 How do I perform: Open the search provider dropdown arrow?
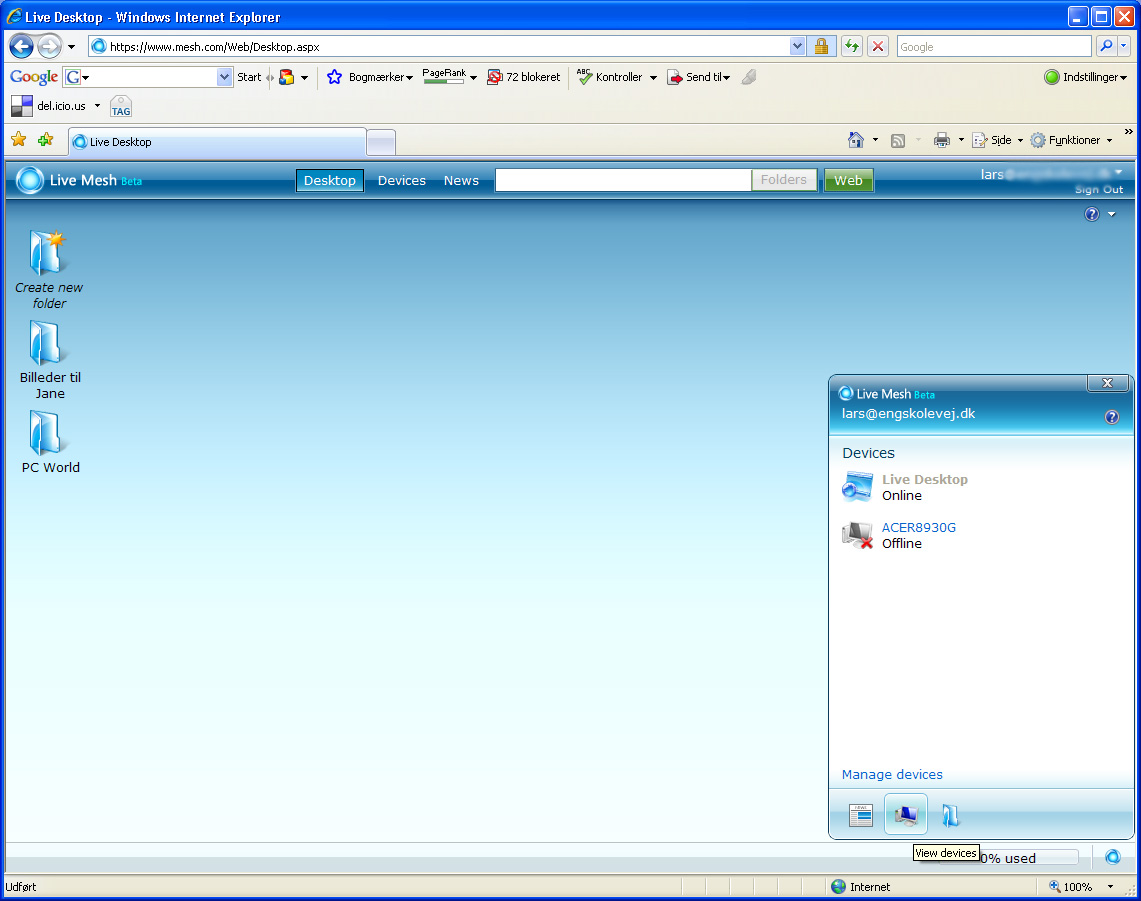pyautogui.click(x=1124, y=46)
